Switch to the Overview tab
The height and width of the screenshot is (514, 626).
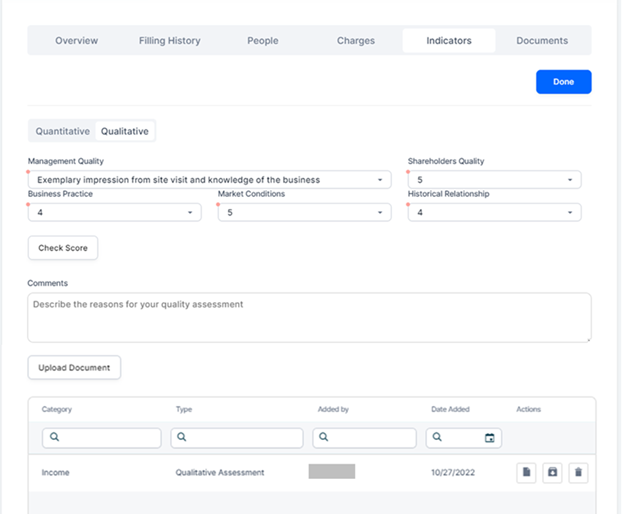pos(76,41)
